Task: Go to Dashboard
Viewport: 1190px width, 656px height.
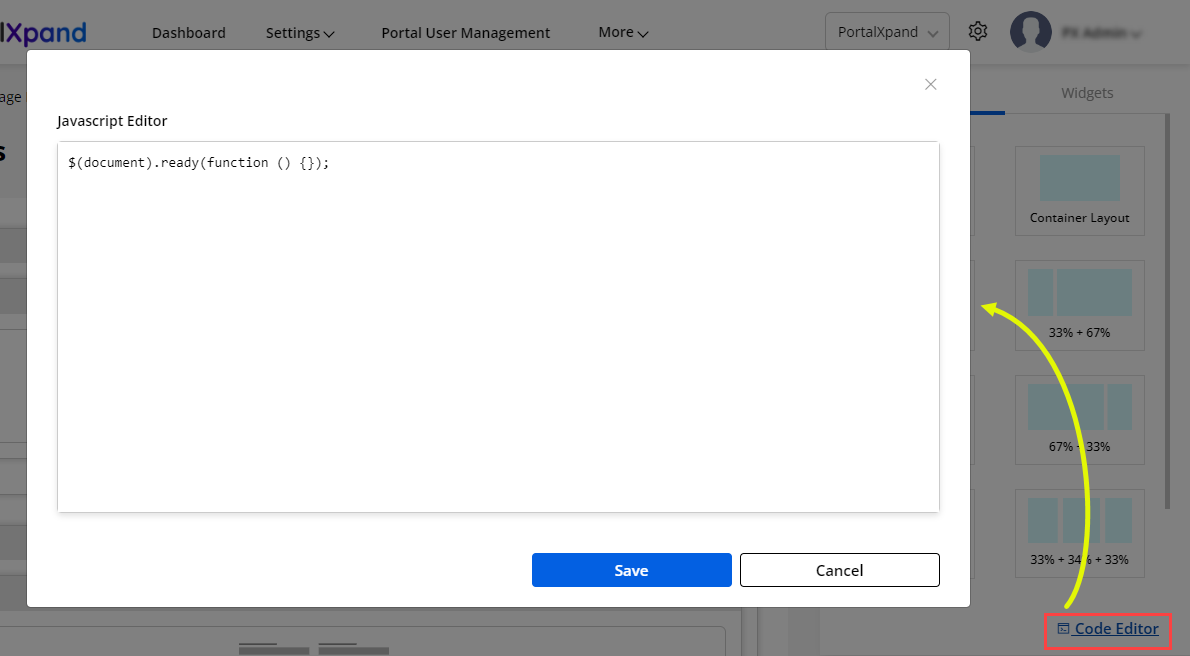Action: 188,33
